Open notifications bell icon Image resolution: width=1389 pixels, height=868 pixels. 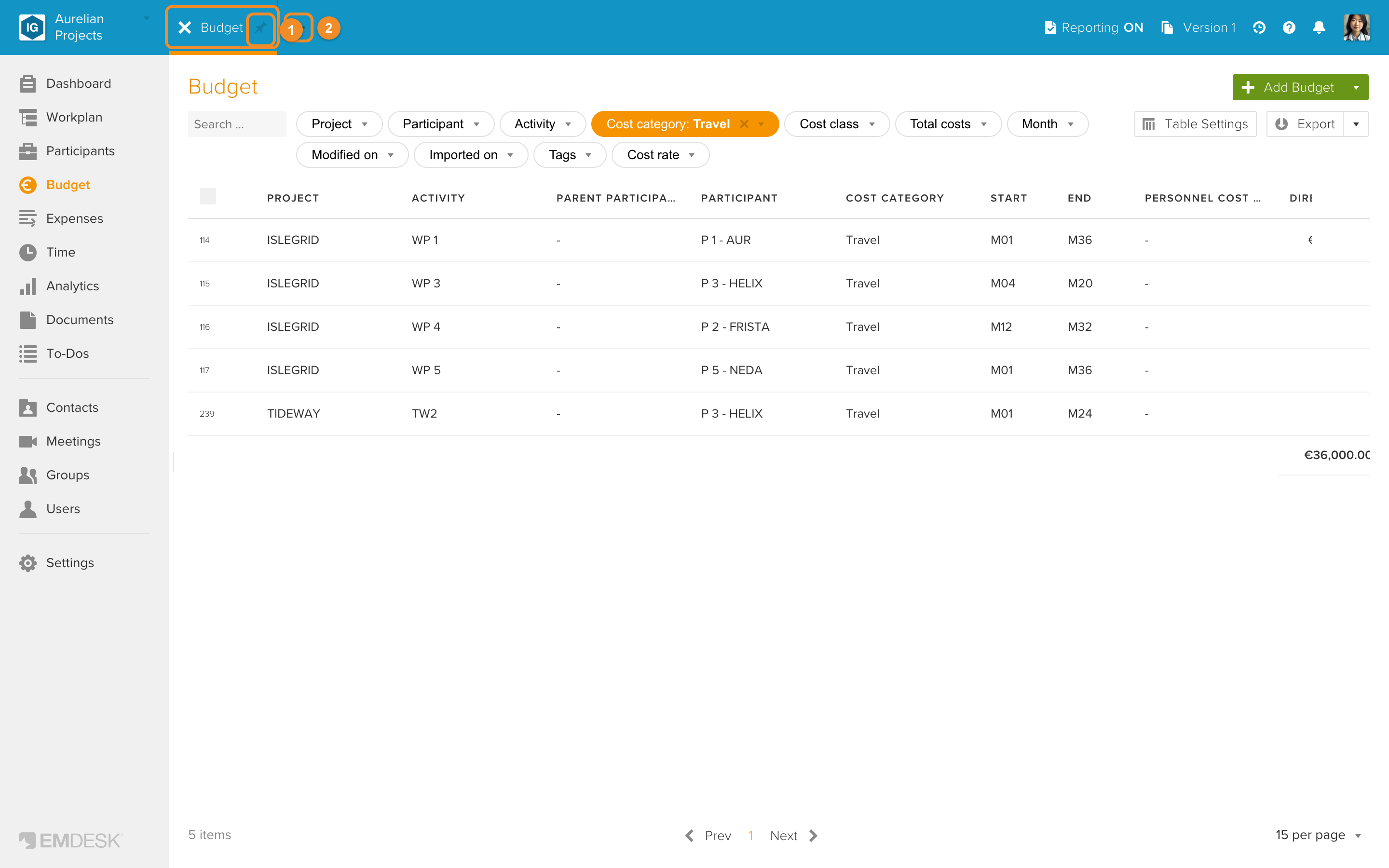[1319, 27]
